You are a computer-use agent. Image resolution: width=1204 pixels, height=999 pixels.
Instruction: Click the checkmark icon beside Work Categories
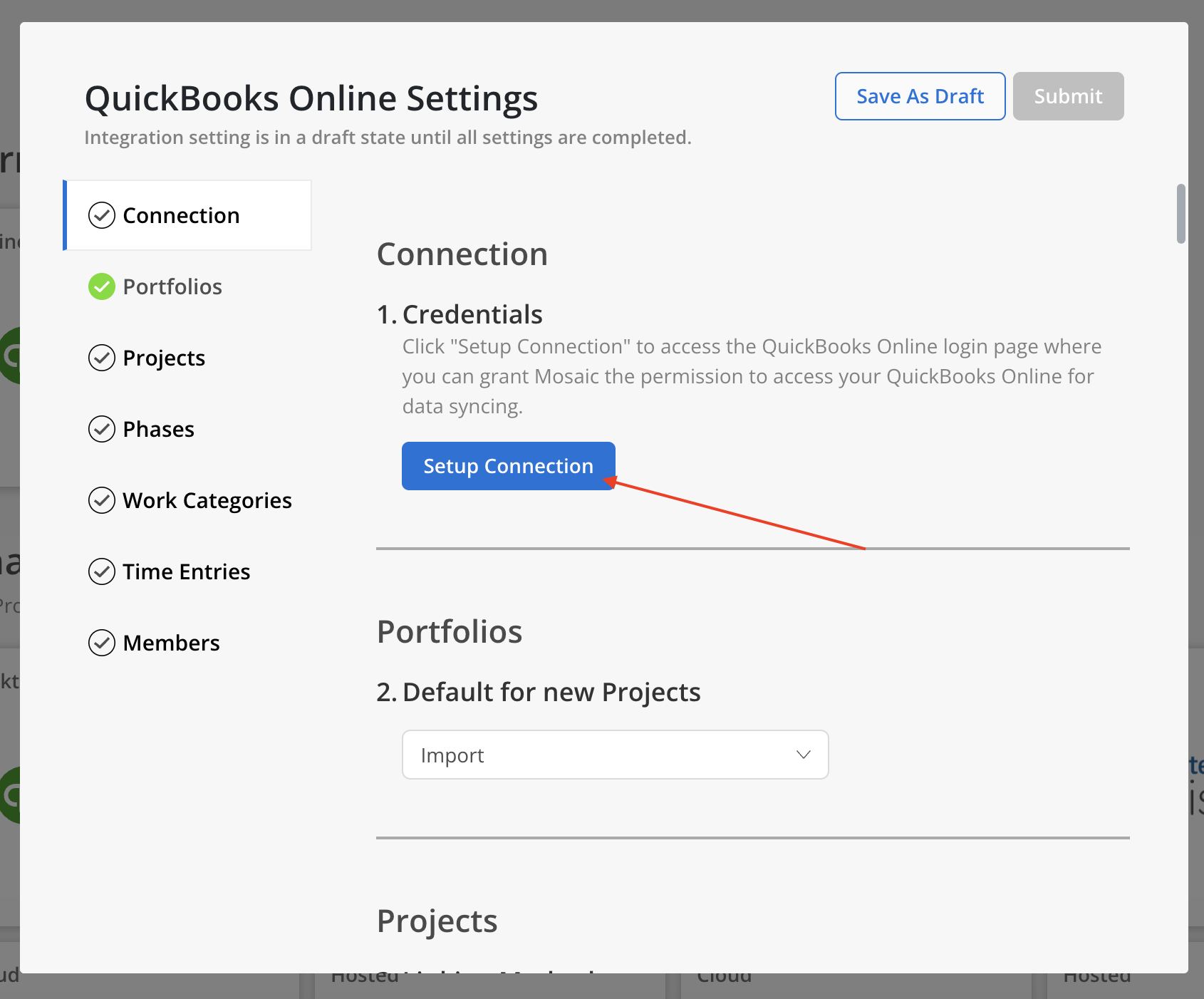(x=102, y=500)
